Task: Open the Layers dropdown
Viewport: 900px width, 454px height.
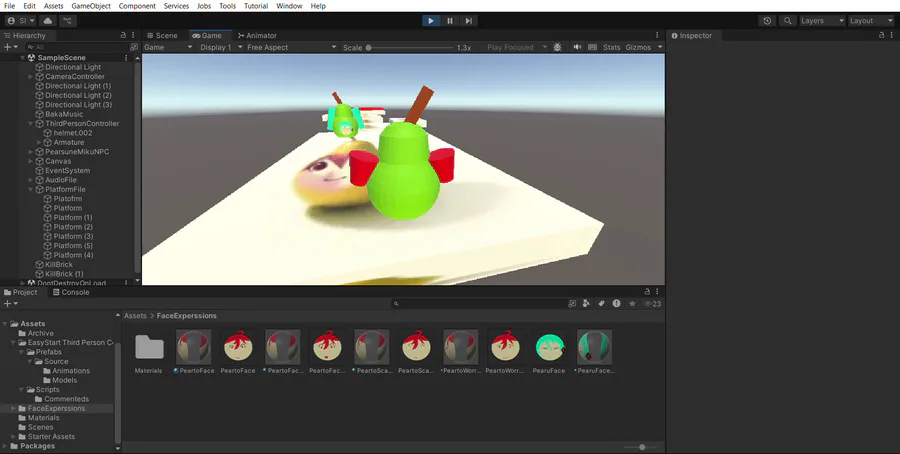Action: tap(823, 21)
